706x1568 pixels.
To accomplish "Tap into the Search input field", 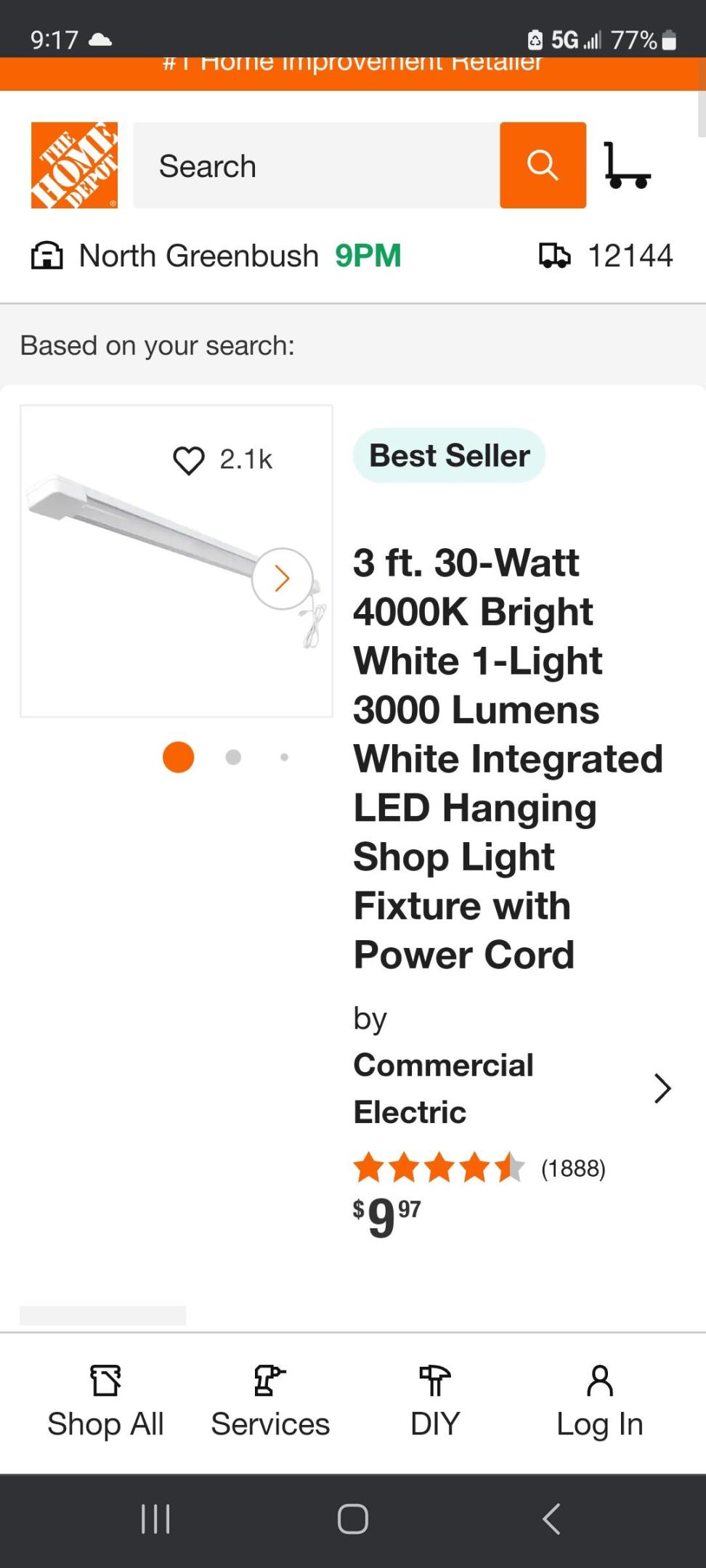I will click(317, 166).
